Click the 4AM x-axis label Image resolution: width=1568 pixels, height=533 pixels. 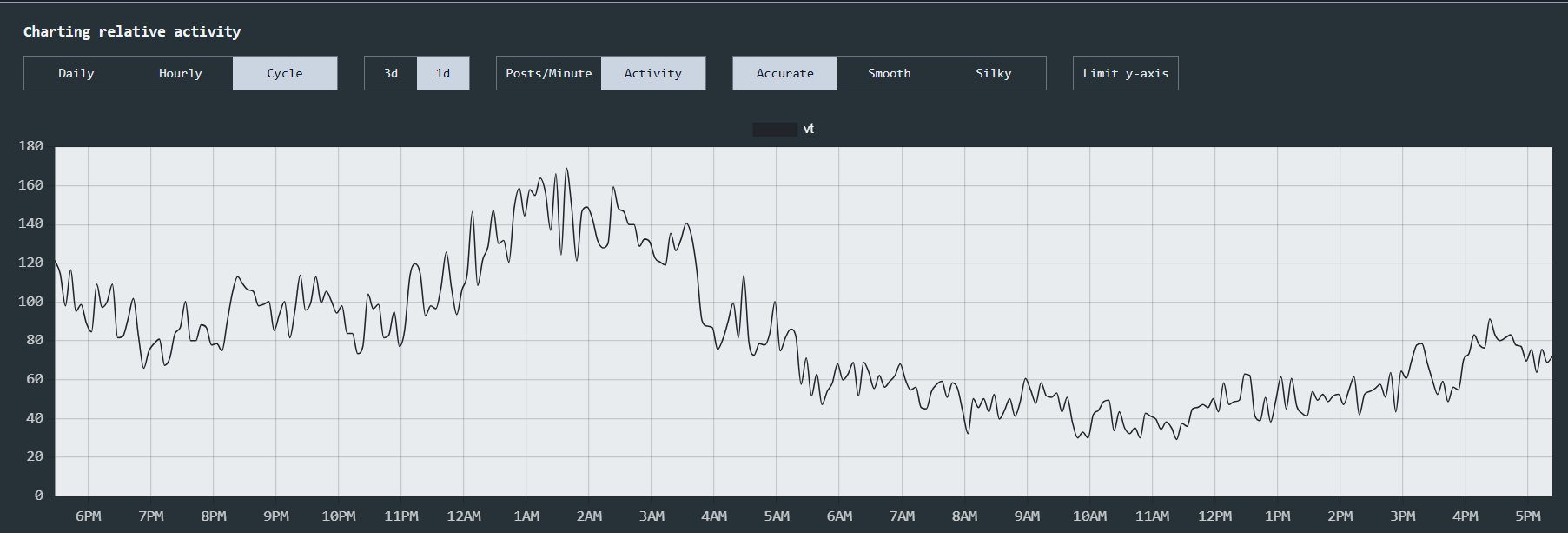click(714, 516)
